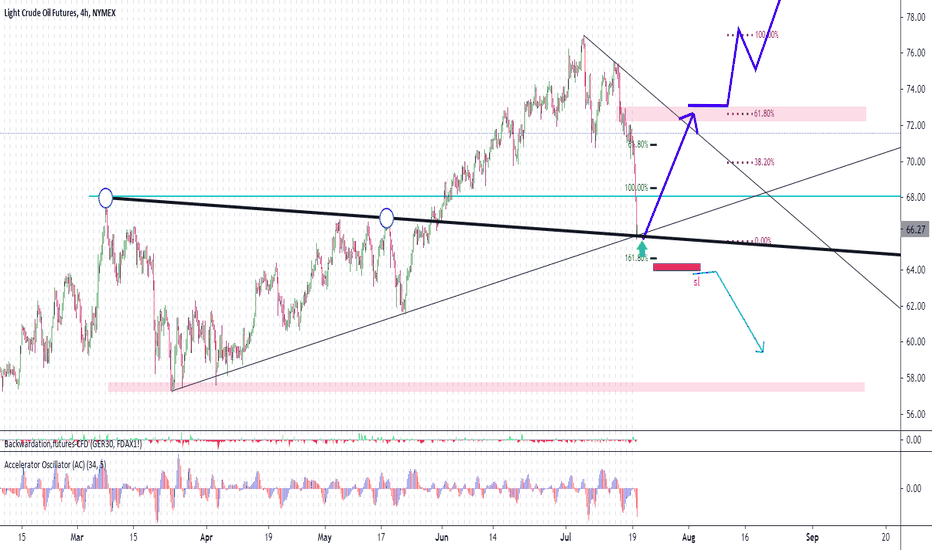
Task: Click the May date axis label
Action: click(x=325, y=538)
